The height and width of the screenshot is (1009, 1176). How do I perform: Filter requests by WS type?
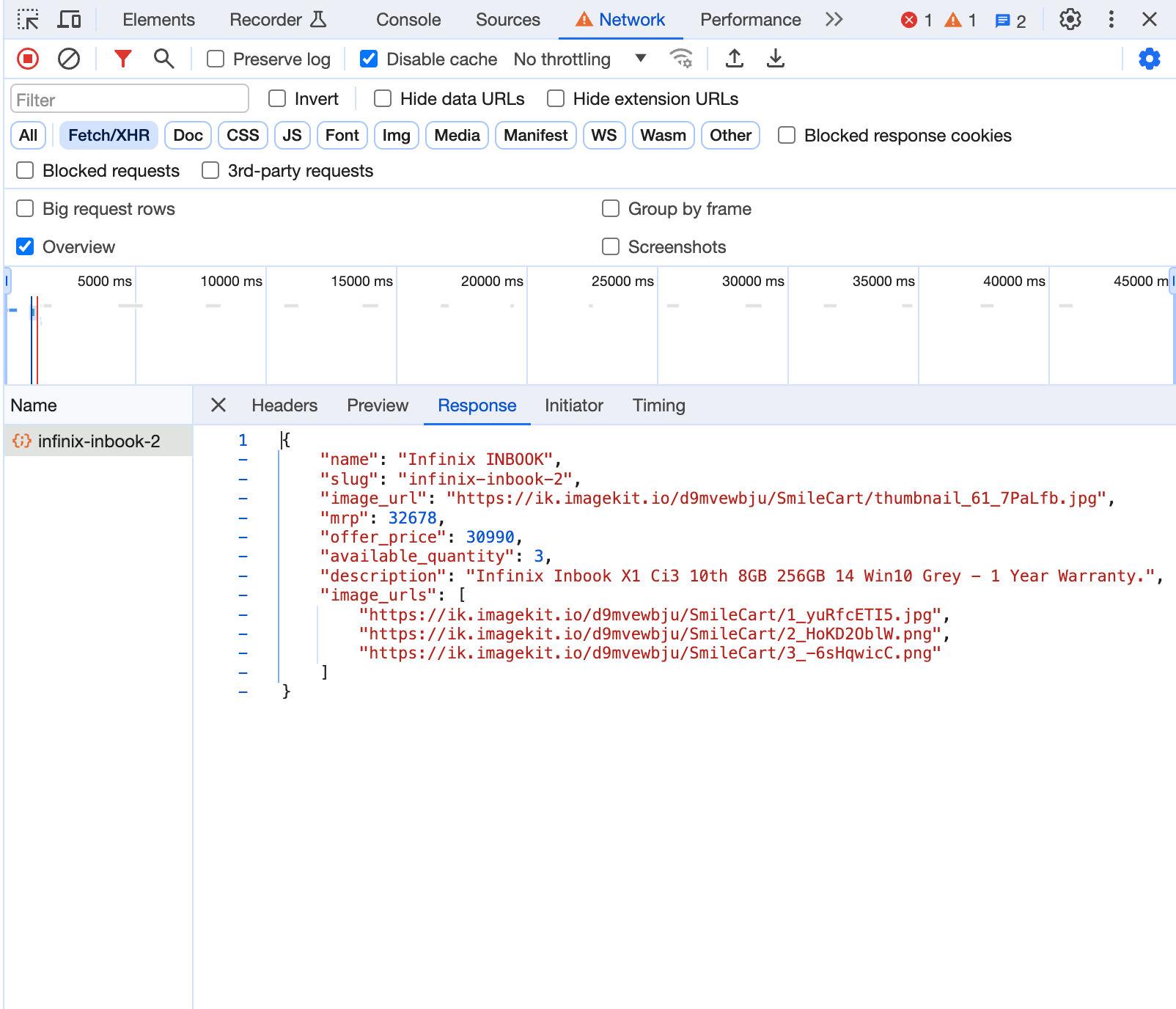point(604,135)
